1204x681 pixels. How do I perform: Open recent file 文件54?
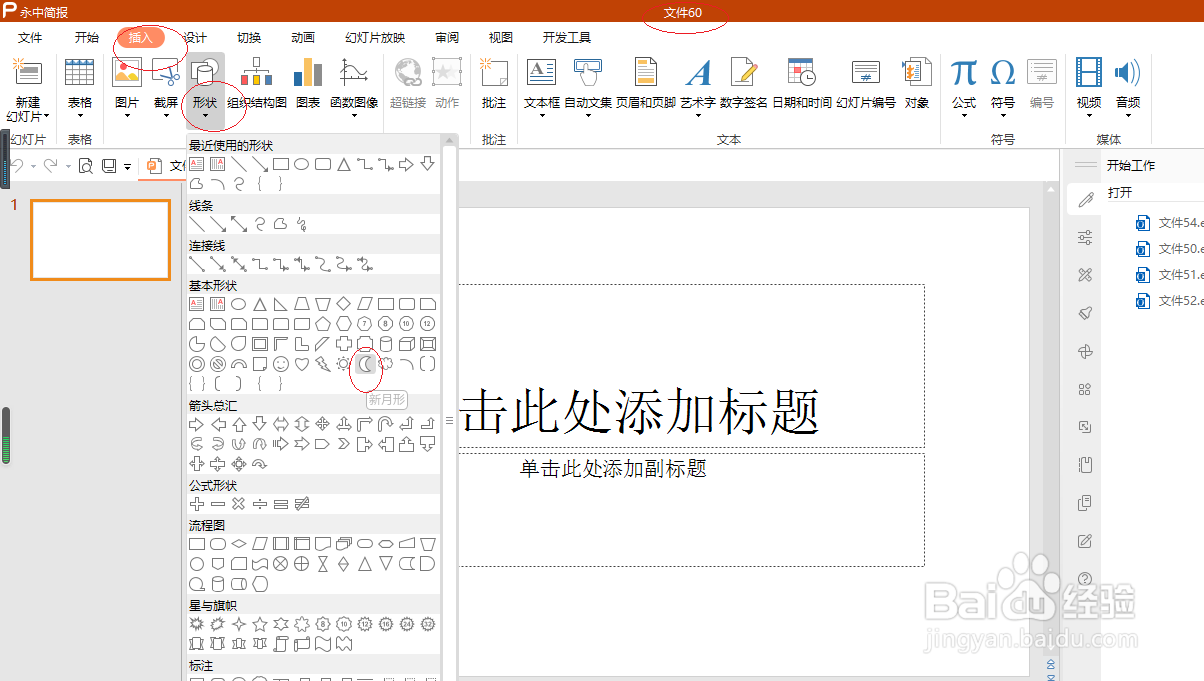(1172, 223)
